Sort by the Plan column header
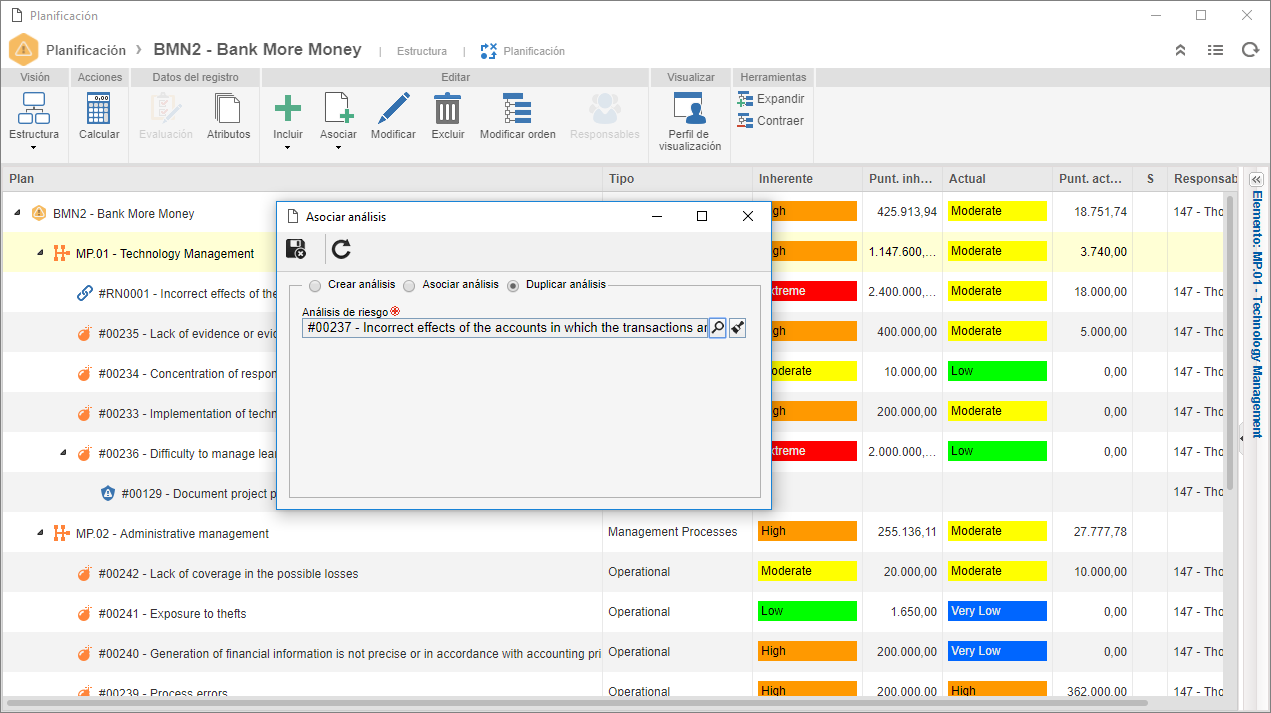 coord(302,178)
